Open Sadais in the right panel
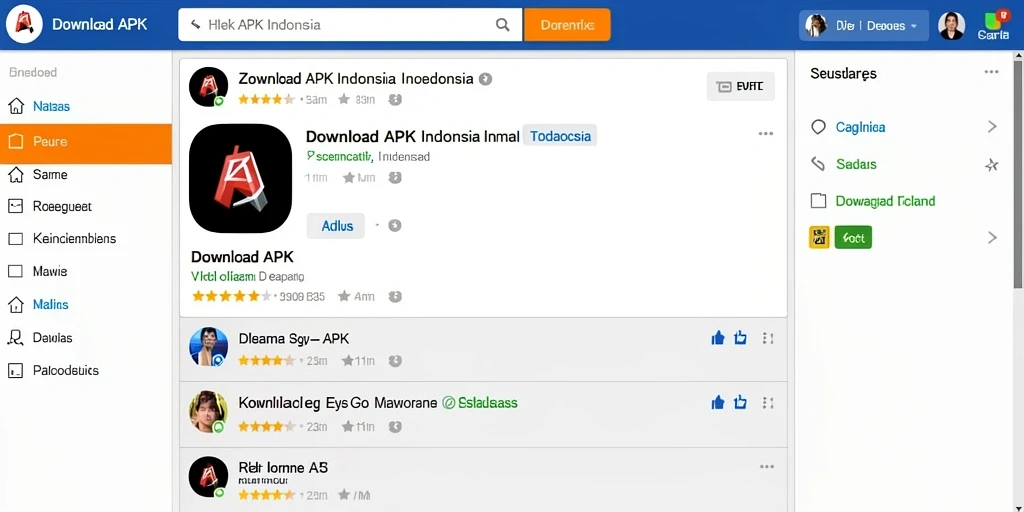This screenshot has height=512, width=1024. tap(856, 165)
